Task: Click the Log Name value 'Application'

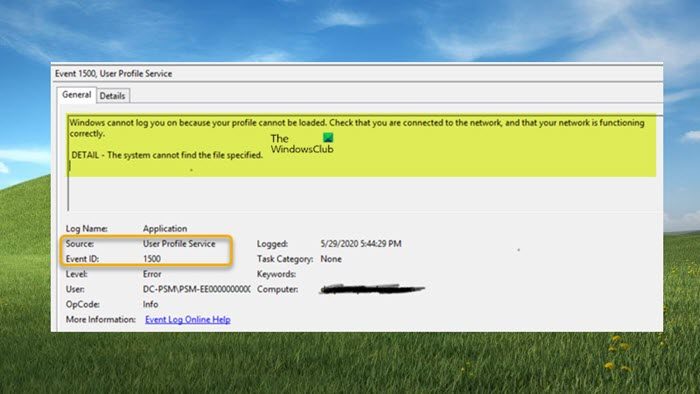Action: tap(165, 228)
